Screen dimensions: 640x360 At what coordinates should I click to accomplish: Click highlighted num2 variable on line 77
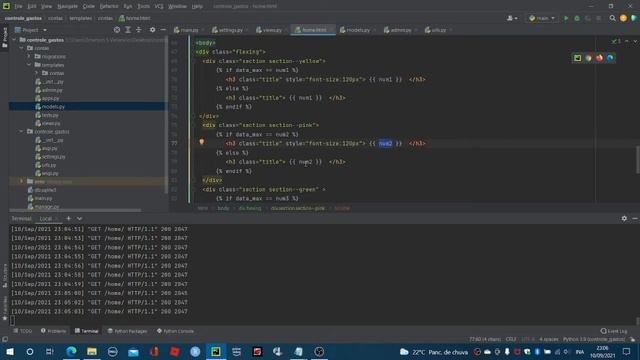pyautogui.click(x=385, y=143)
